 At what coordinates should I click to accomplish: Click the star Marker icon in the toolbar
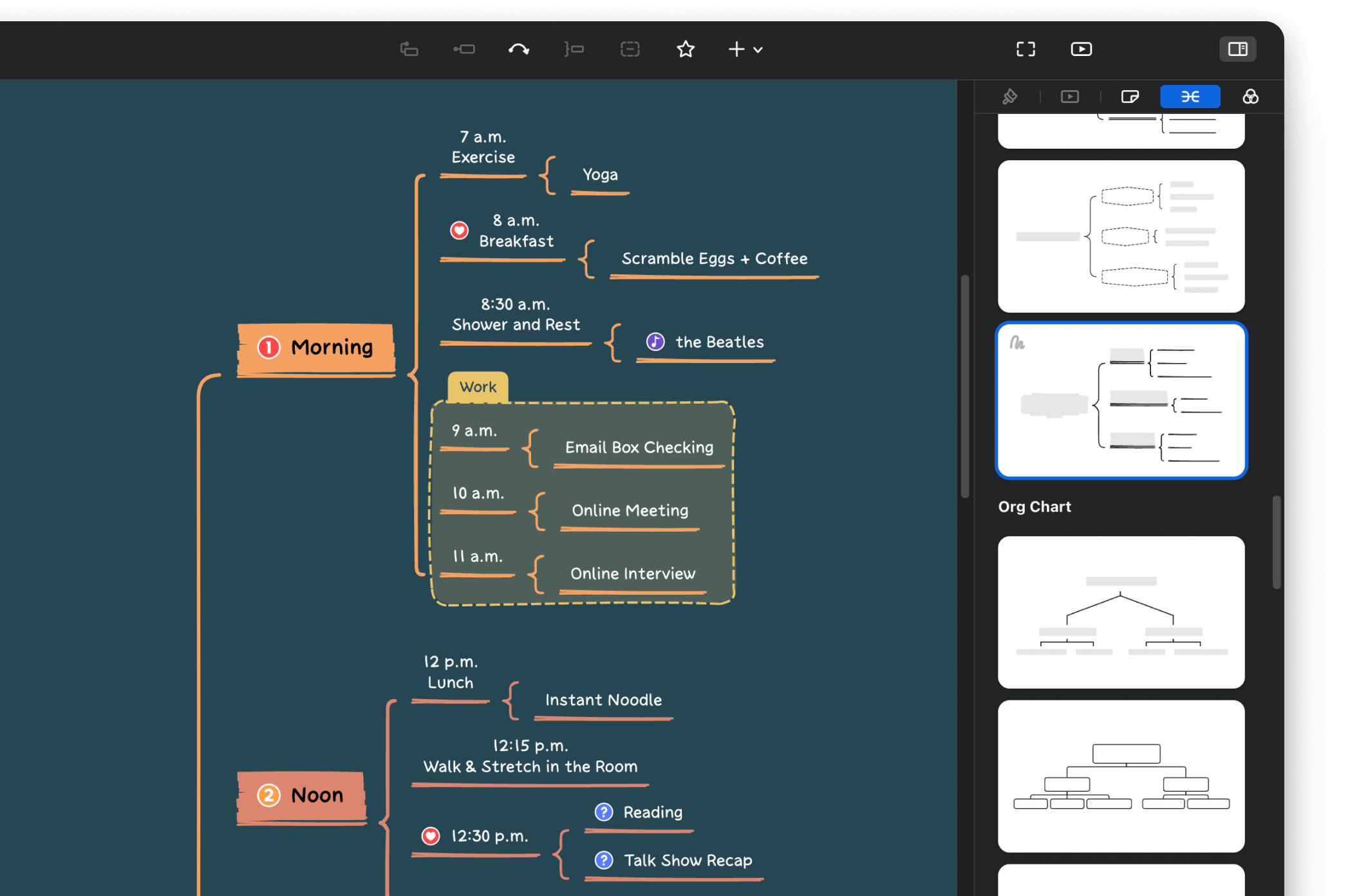(686, 49)
